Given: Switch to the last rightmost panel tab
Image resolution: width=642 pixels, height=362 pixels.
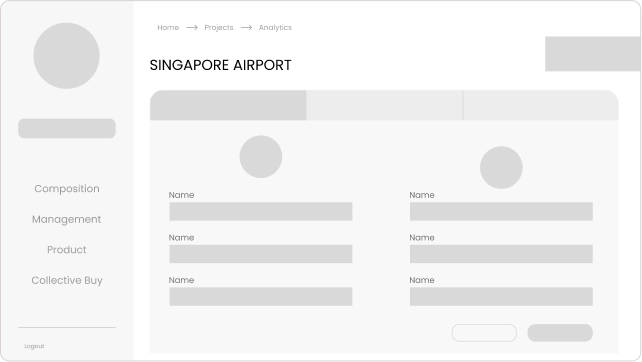Looking at the screenshot, I should click(540, 105).
